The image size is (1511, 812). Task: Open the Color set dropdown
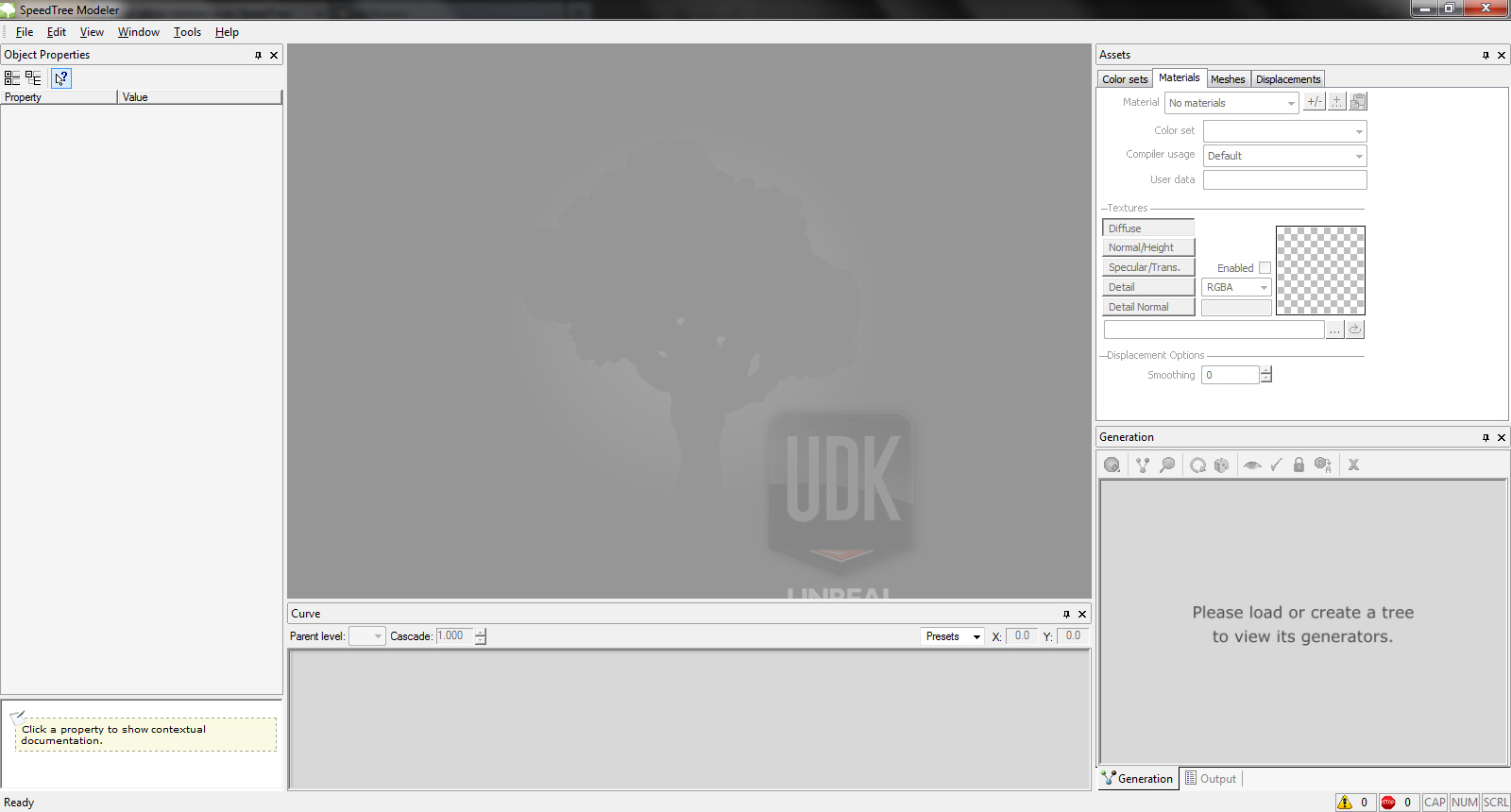tap(1284, 131)
